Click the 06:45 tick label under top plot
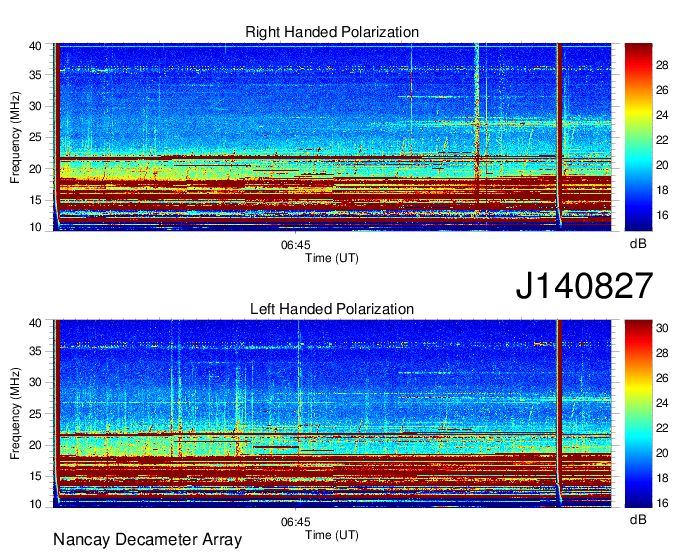The height and width of the screenshot is (552, 680). tap(295, 245)
